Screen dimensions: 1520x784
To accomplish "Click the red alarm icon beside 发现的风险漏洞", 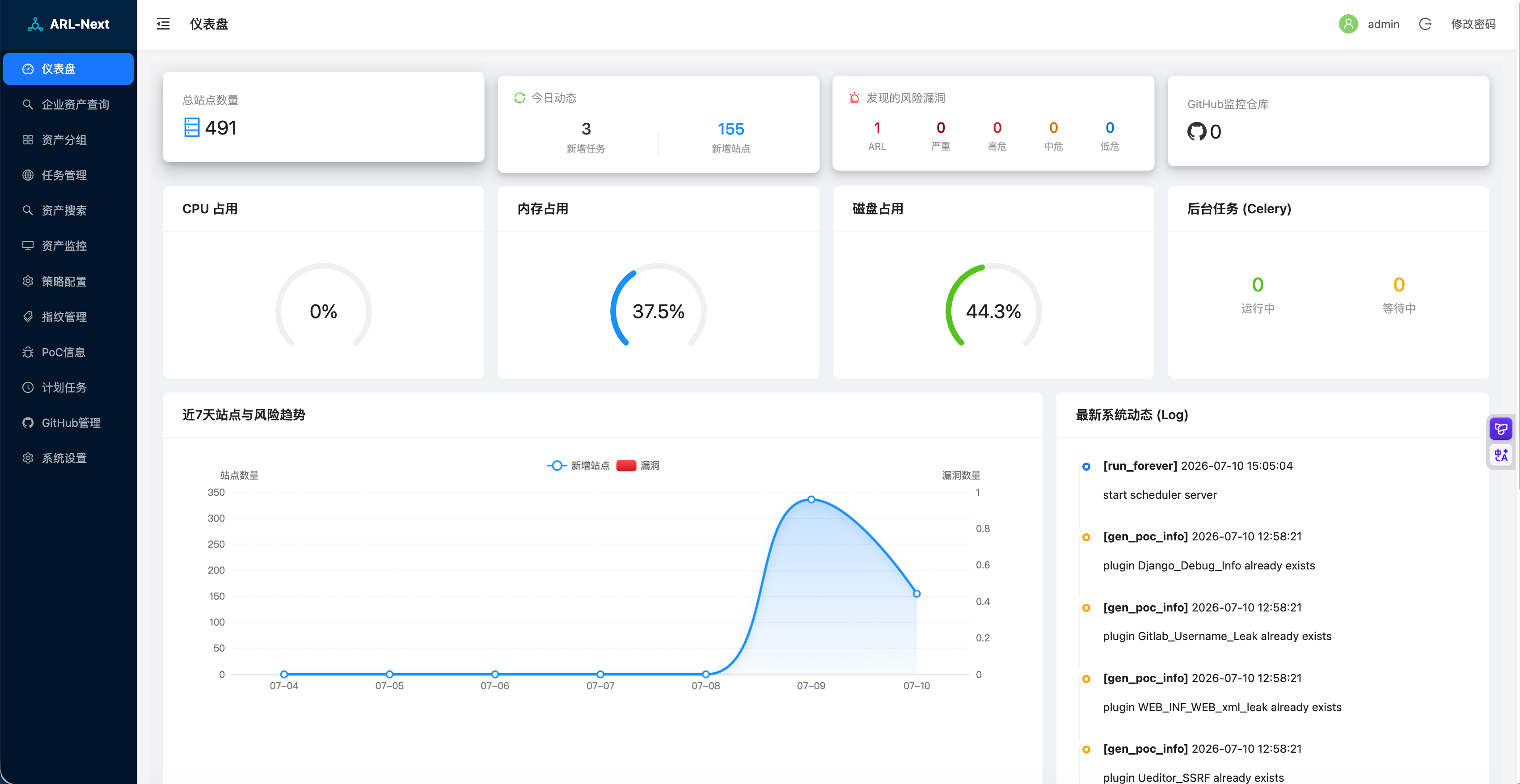I will pos(854,98).
